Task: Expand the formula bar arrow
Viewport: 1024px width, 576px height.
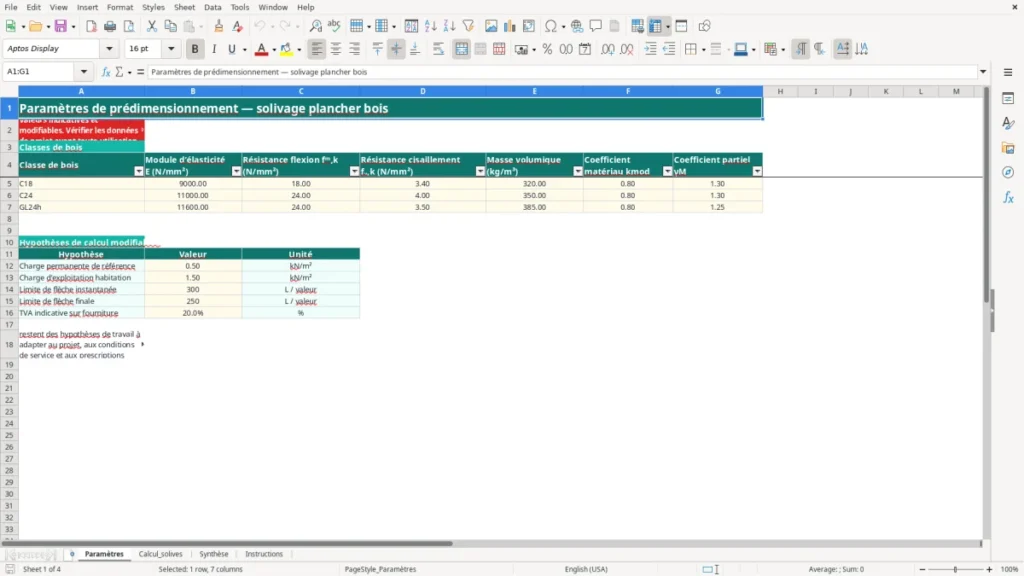Action: [x=983, y=72]
